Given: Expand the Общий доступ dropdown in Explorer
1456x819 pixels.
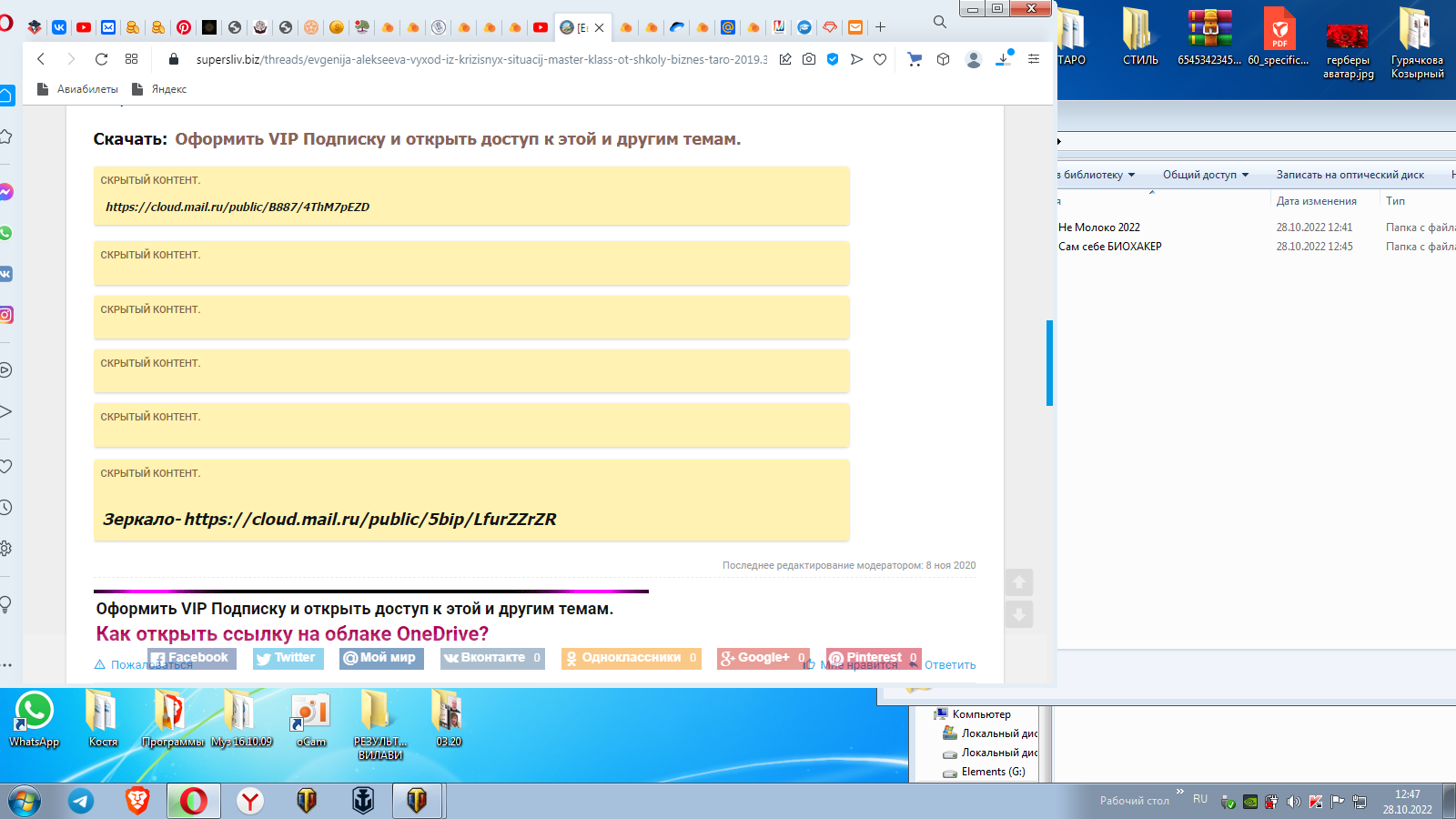Looking at the screenshot, I should click(x=1206, y=175).
